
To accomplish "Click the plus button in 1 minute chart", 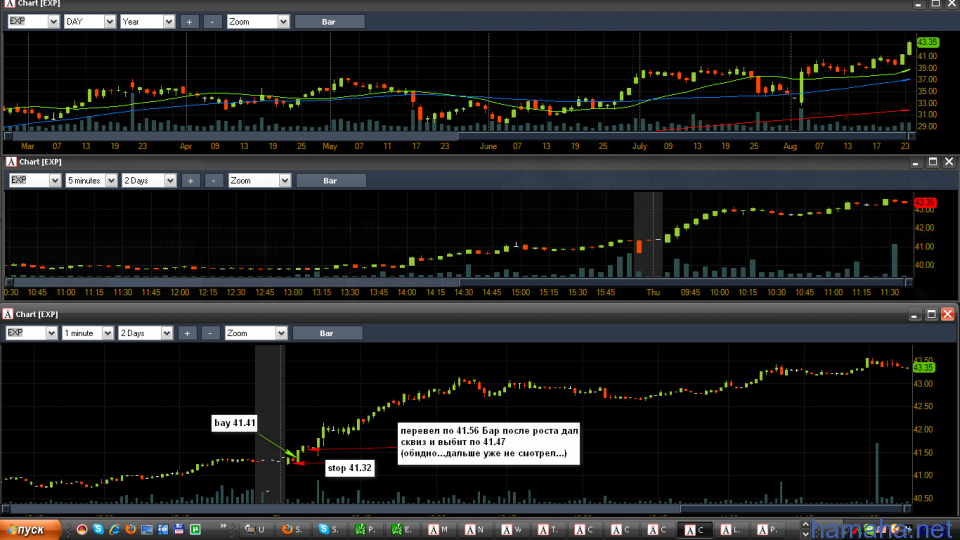I will pos(187,333).
